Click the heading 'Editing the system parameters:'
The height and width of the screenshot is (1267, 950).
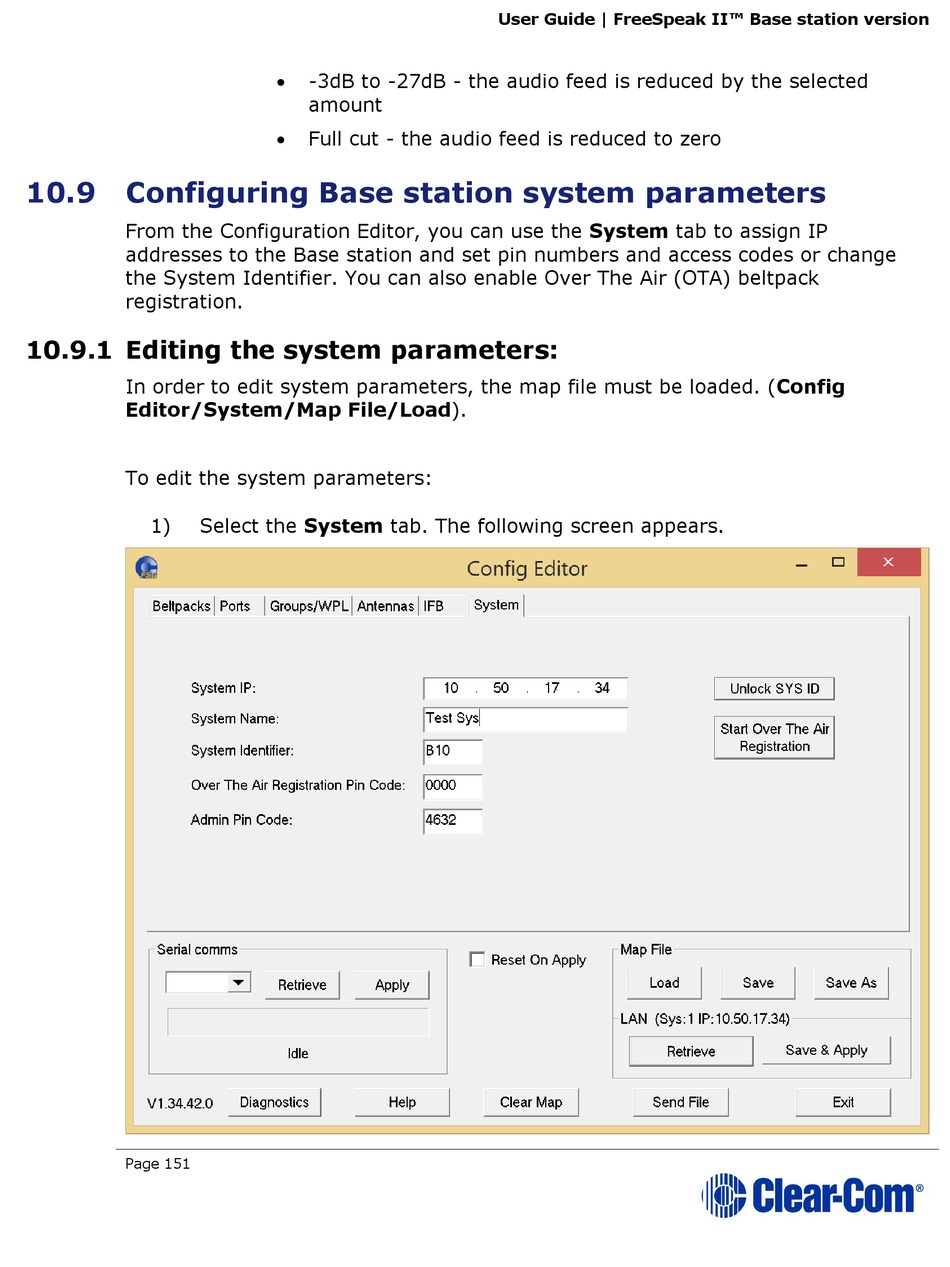coord(341,351)
